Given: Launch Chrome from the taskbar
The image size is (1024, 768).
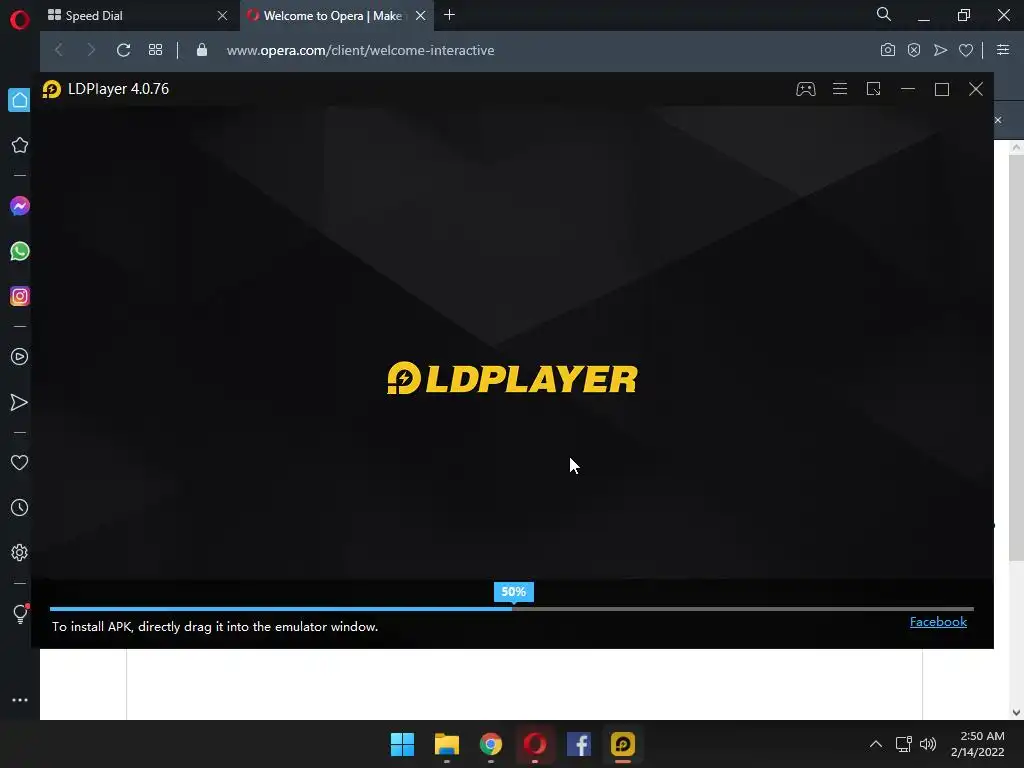Looking at the screenshot, I should coord(490,744).
